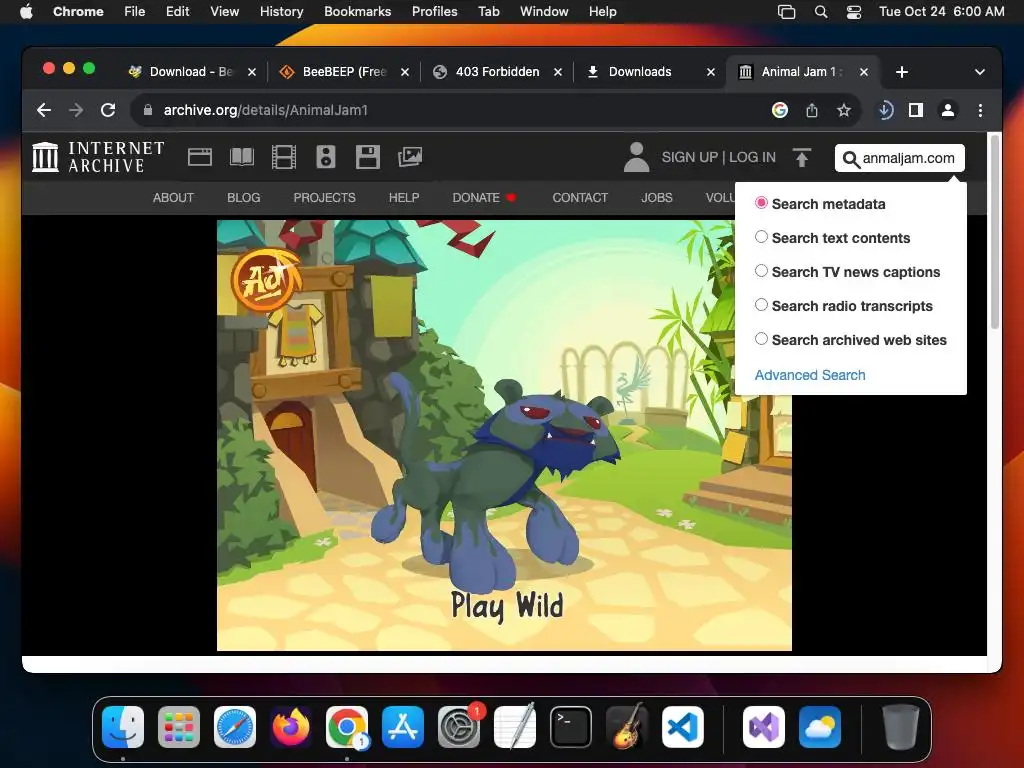
Task: Open the Texts book icon
Action: click(x=242, y=157)
